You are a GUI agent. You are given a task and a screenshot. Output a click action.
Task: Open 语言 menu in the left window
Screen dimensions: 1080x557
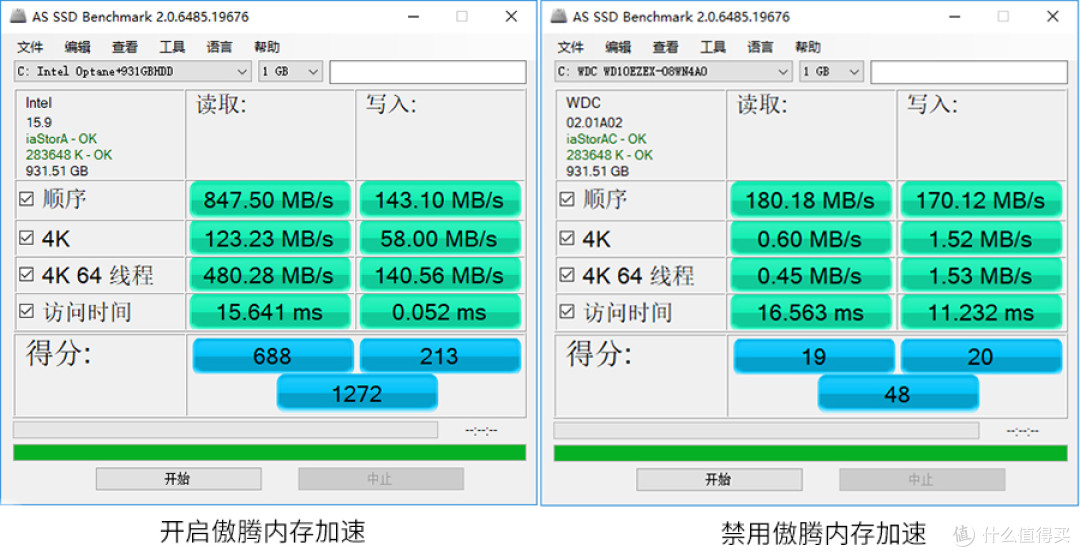tap(219, 47)
